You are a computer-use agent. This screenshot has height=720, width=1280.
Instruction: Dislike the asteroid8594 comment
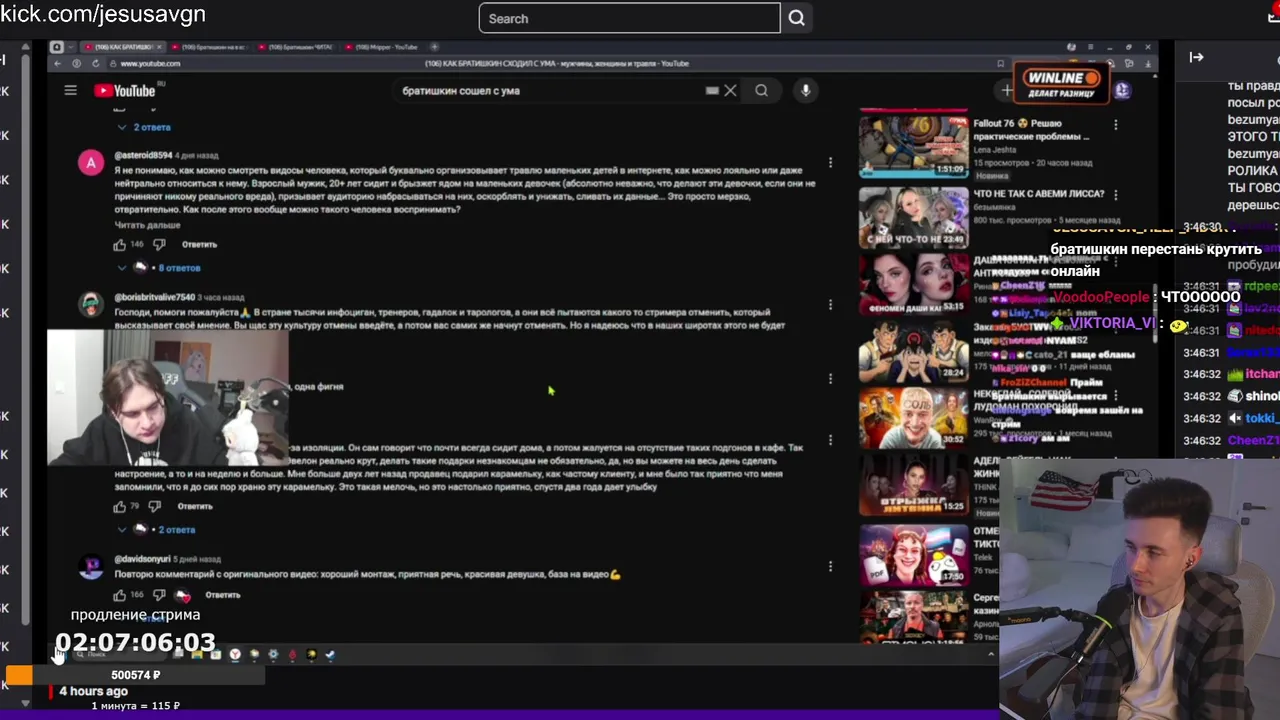pyautogui.click(x=158, y=244)
